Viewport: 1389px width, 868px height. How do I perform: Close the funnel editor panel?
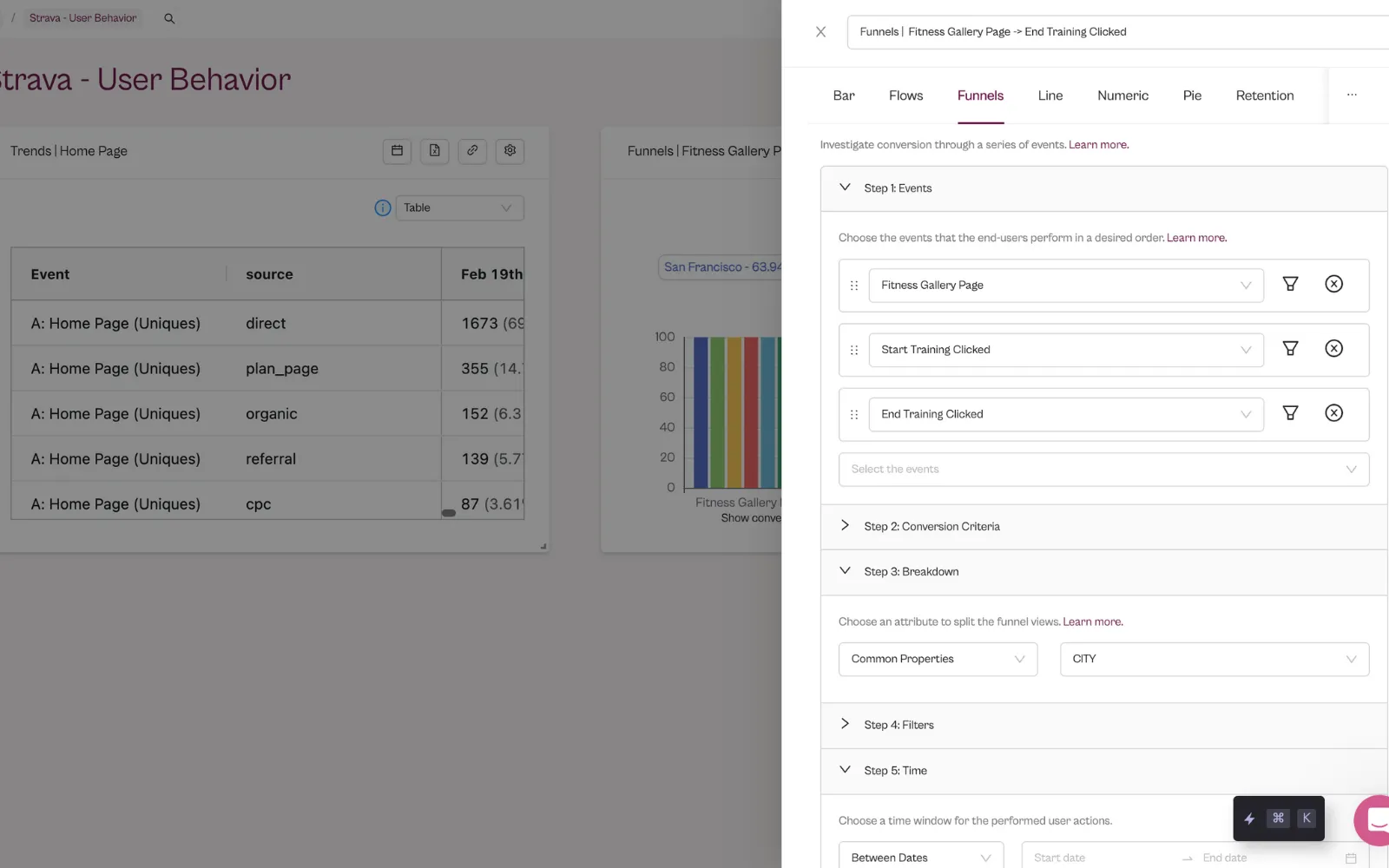pyautogui.click(x=820, y=31)
